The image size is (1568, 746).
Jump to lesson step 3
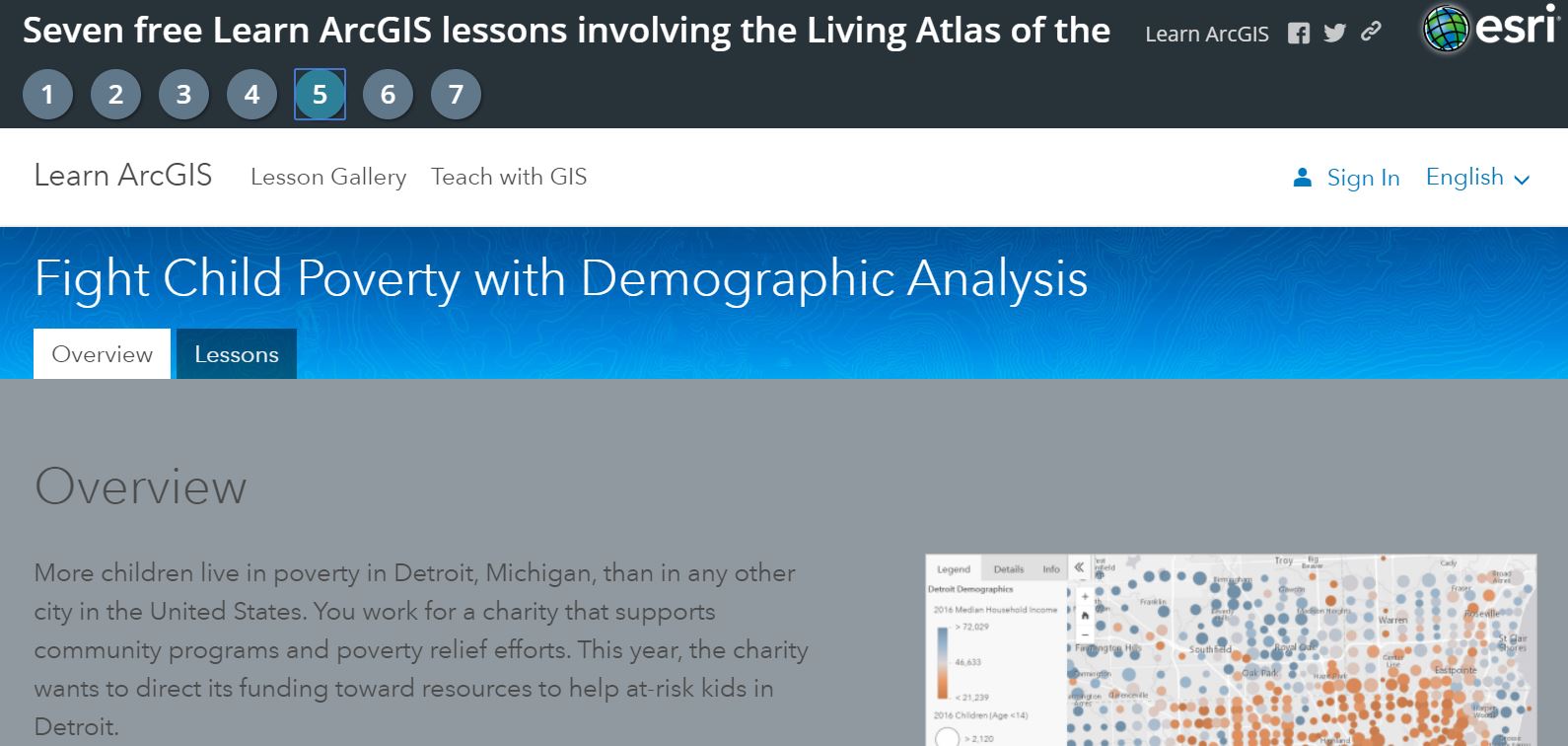[182, 95]
